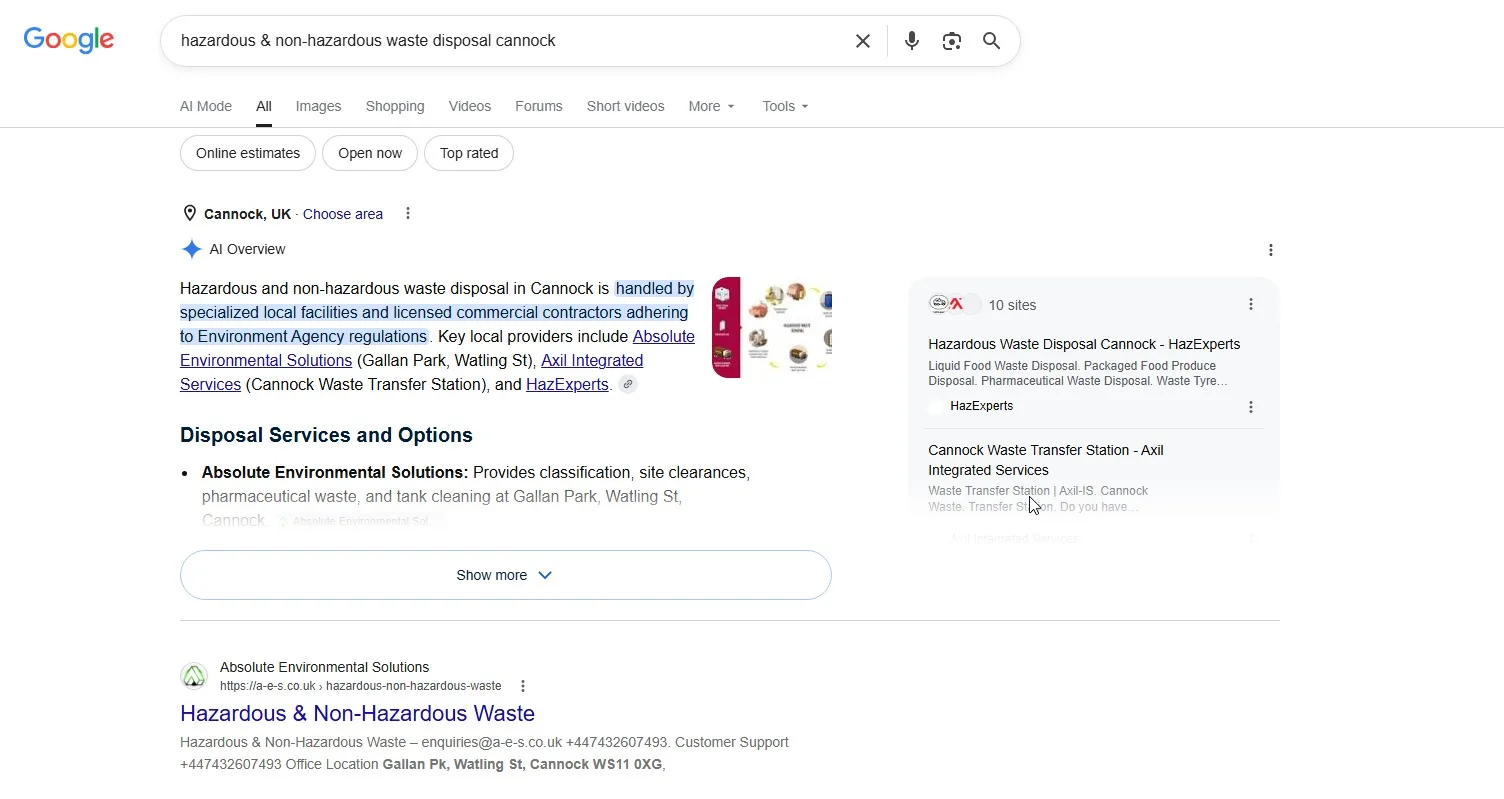Click the AI Overview sparkle icon
Image resolution: width=1504 pixels, height=799 pixels.
click(191, 249)
